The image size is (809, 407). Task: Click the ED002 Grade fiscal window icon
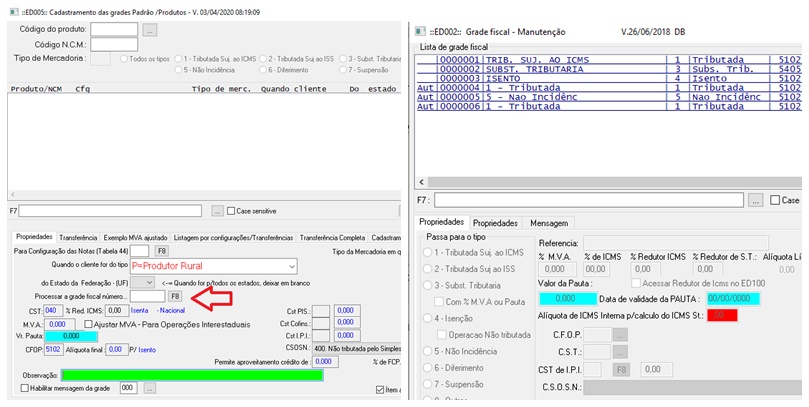(x=420, y=30)
